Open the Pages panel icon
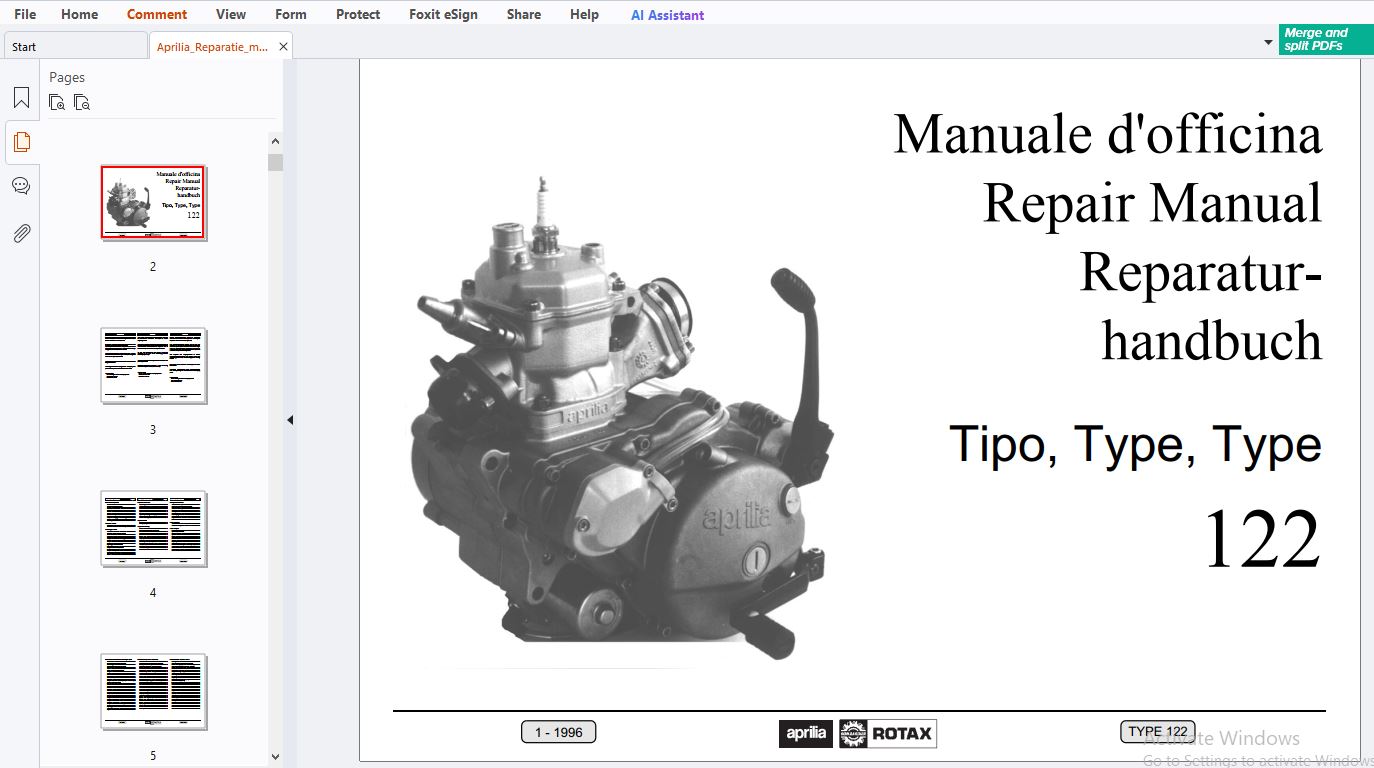This screenshot has width=1374, height=768. [x=21, y=142]
